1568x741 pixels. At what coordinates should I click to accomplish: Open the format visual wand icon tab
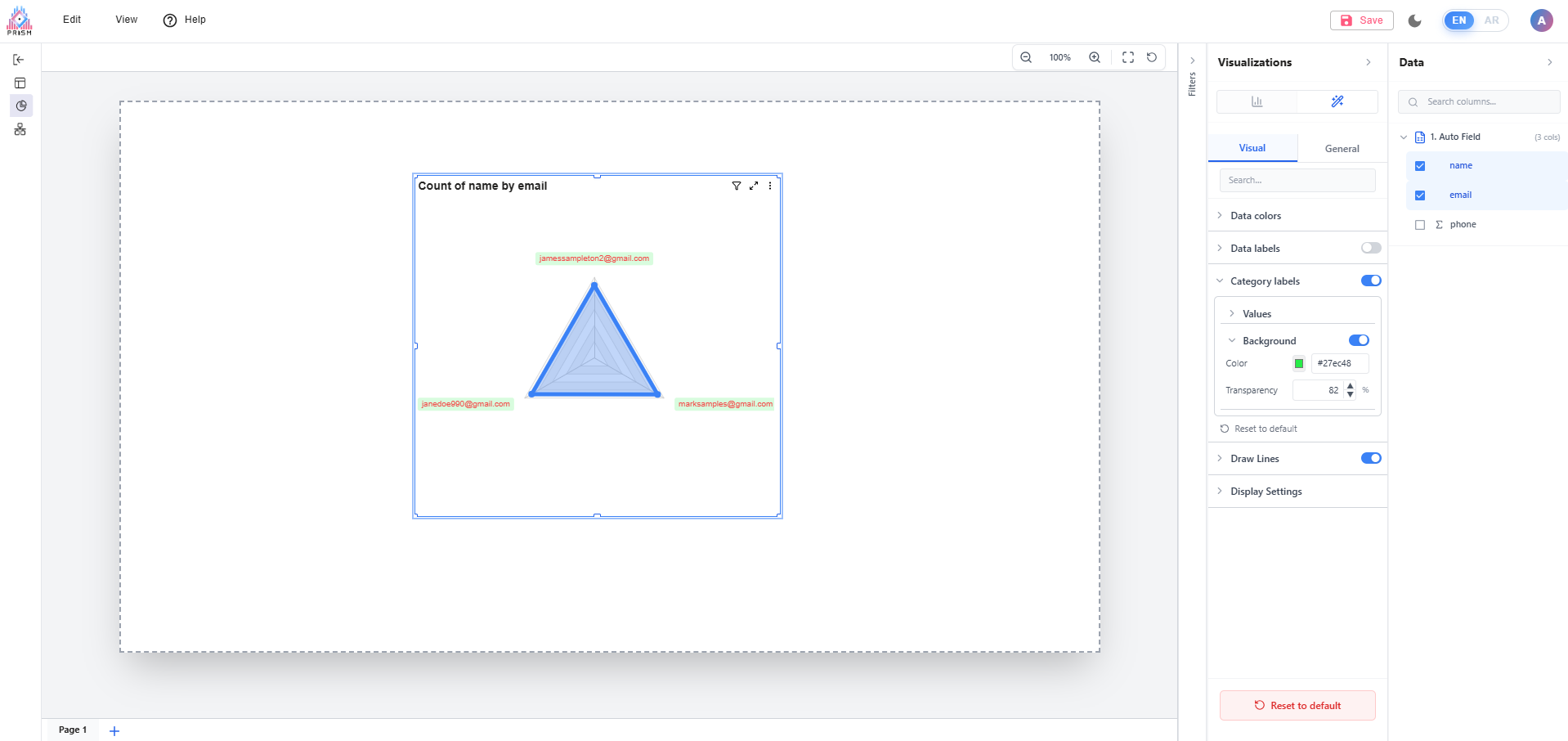tap(1337, 101)
